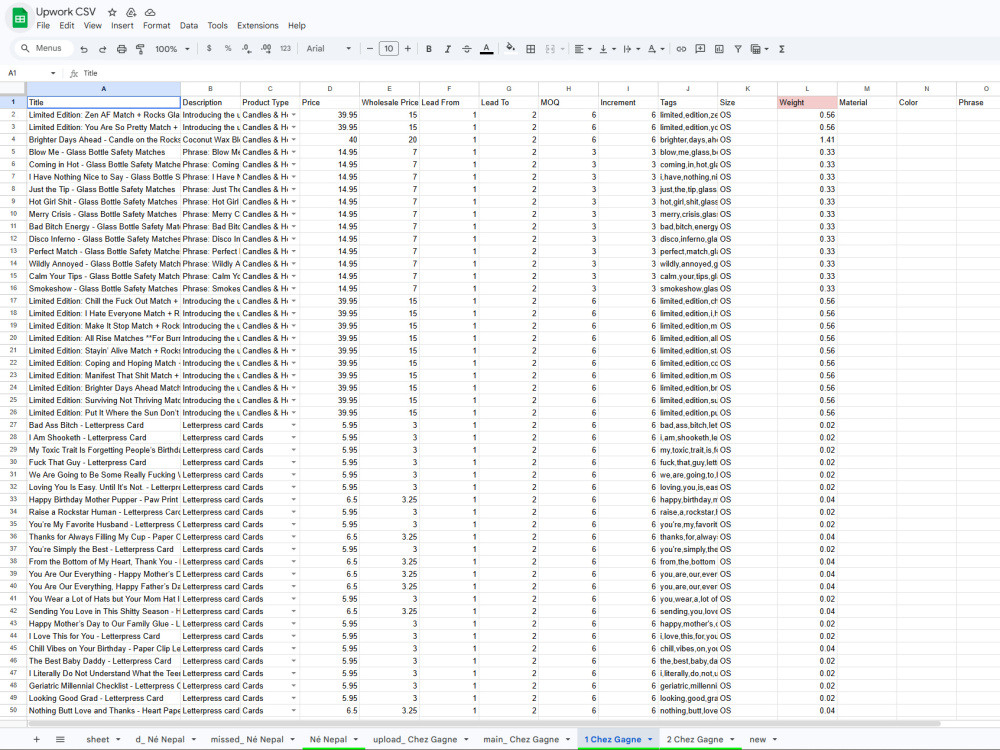Click the Undo icon

tap(84, 48)
